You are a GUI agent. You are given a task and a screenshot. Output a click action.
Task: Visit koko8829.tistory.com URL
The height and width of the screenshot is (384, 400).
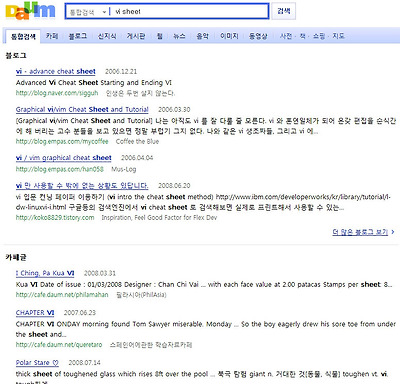click(x=55, y=218)
